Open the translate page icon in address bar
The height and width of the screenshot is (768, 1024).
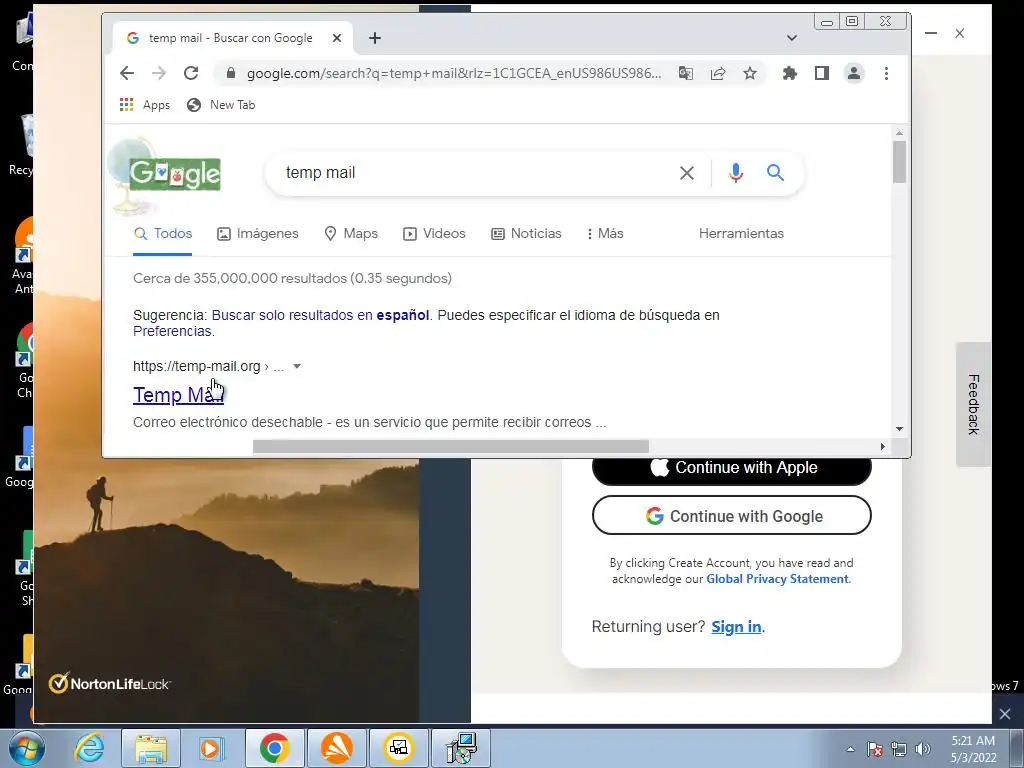tap(686, 73)
